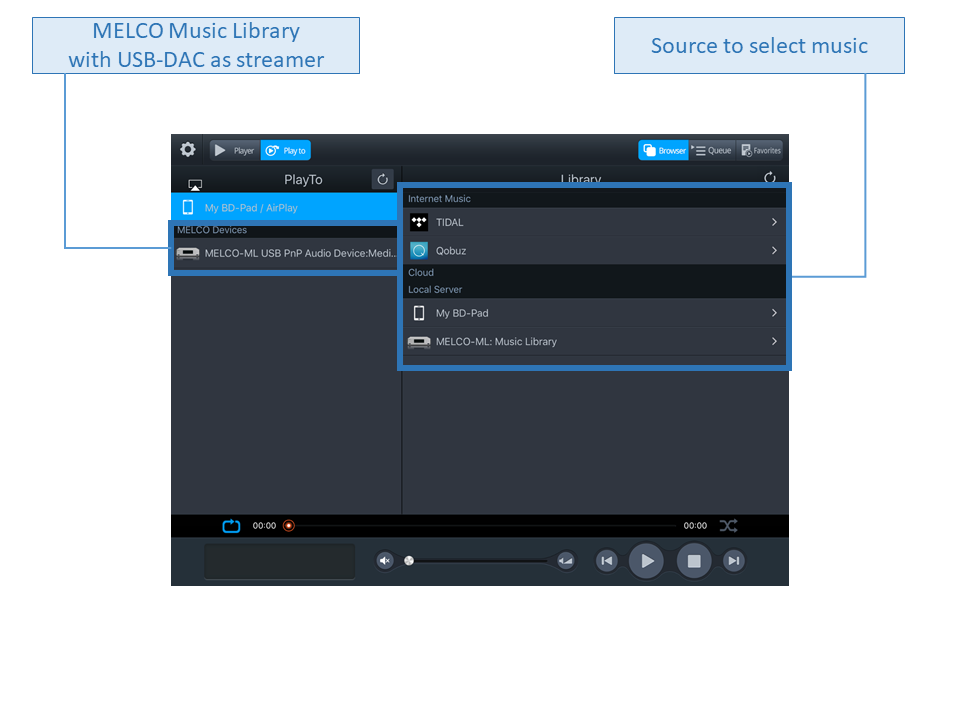Click the playback progress position marker
Screen dimensions: 960x720
(289, 526)
